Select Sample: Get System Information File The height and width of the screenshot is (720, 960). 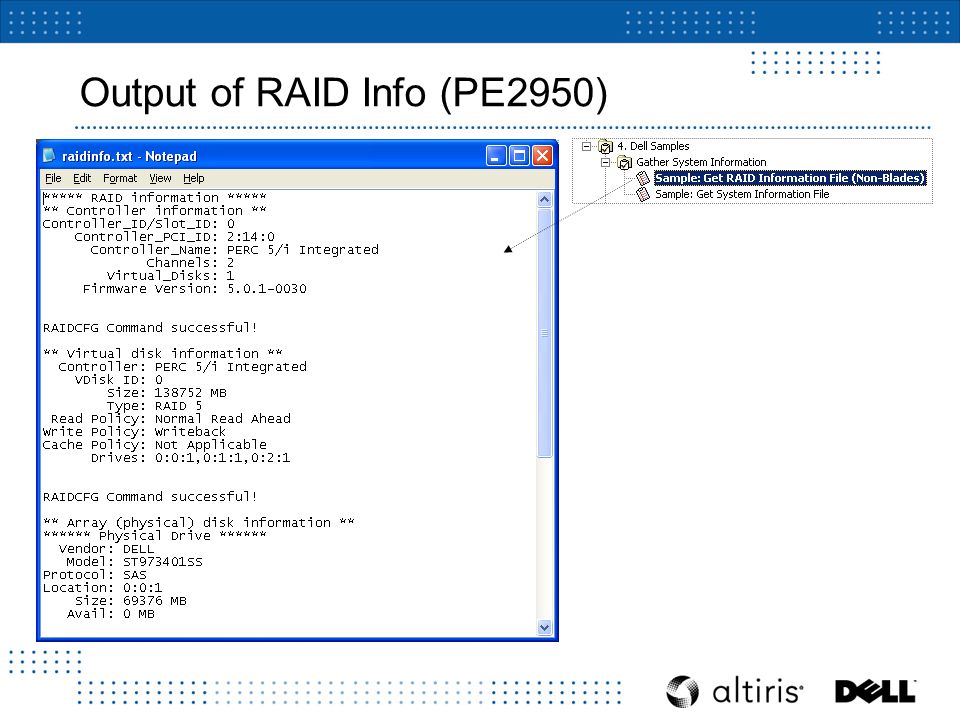pos(742,194)
